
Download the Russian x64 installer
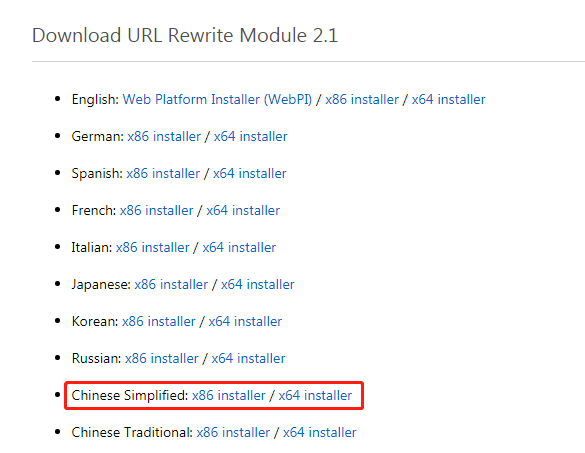[x=248, y=358]
